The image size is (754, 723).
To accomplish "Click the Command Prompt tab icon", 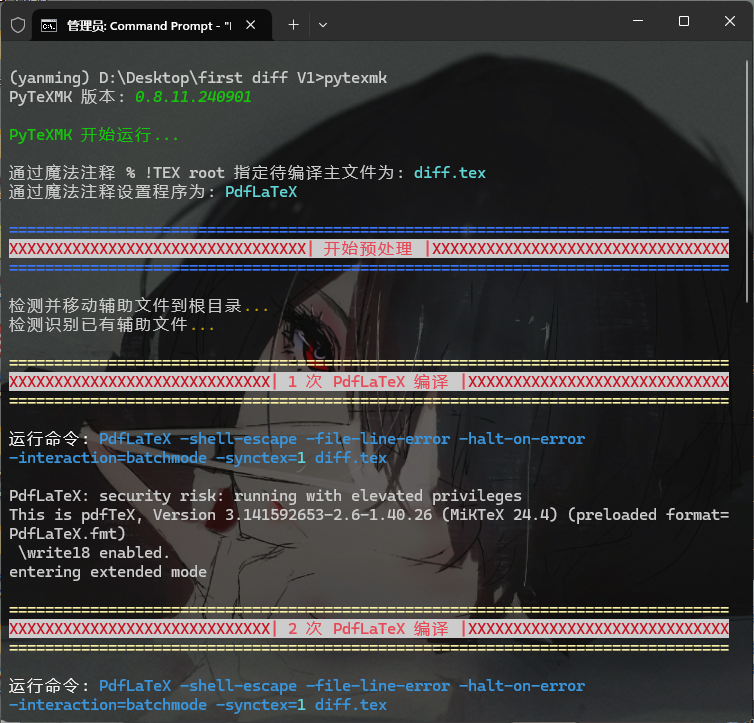I will [49, 25].
